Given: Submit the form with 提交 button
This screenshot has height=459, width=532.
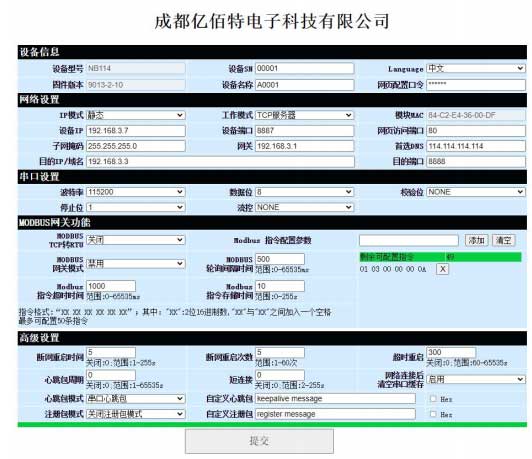Looking at the screenshot, I should pyautogui.click(x=259, y=441).
